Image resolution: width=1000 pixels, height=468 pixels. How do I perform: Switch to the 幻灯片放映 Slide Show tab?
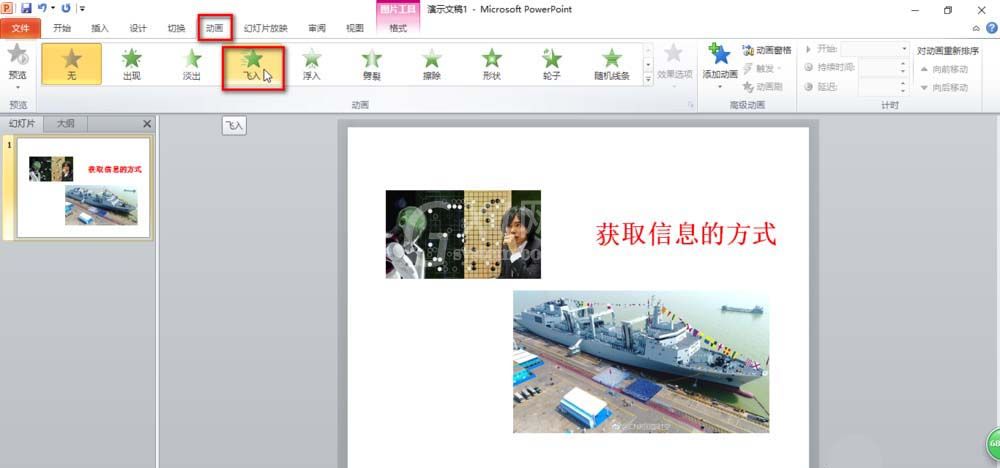266,28
